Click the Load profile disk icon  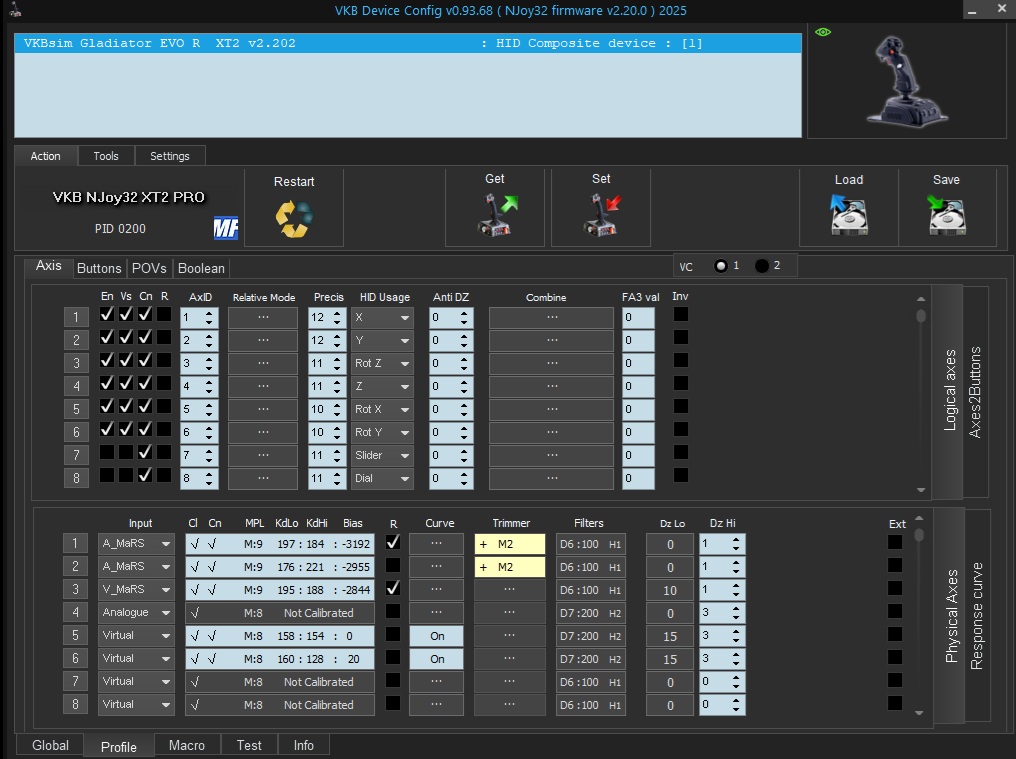click(849, 215)
